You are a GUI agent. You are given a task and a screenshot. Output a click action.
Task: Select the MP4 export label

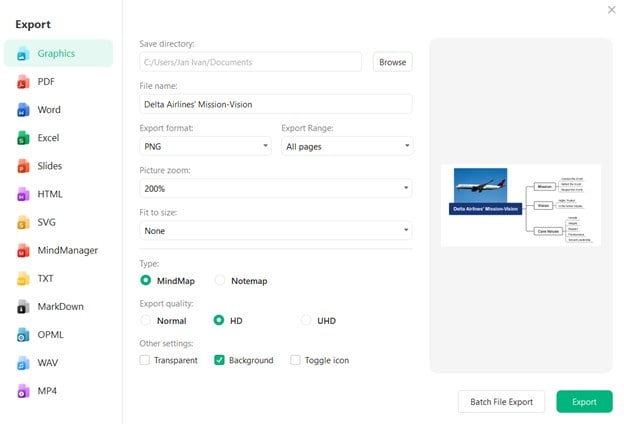tap(47, 391)
